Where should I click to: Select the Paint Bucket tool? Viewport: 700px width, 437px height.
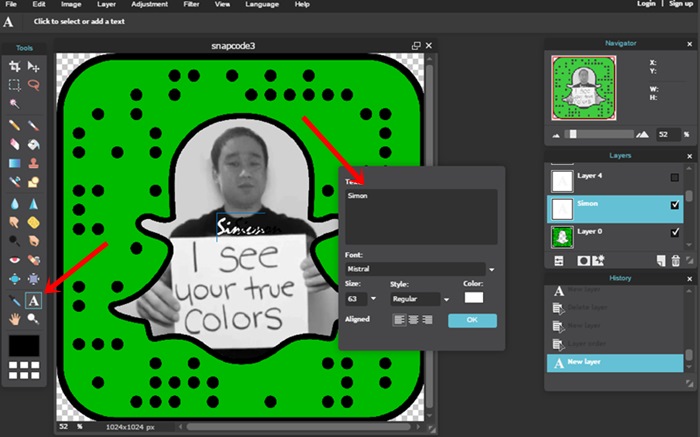click(x=33, y=144)
